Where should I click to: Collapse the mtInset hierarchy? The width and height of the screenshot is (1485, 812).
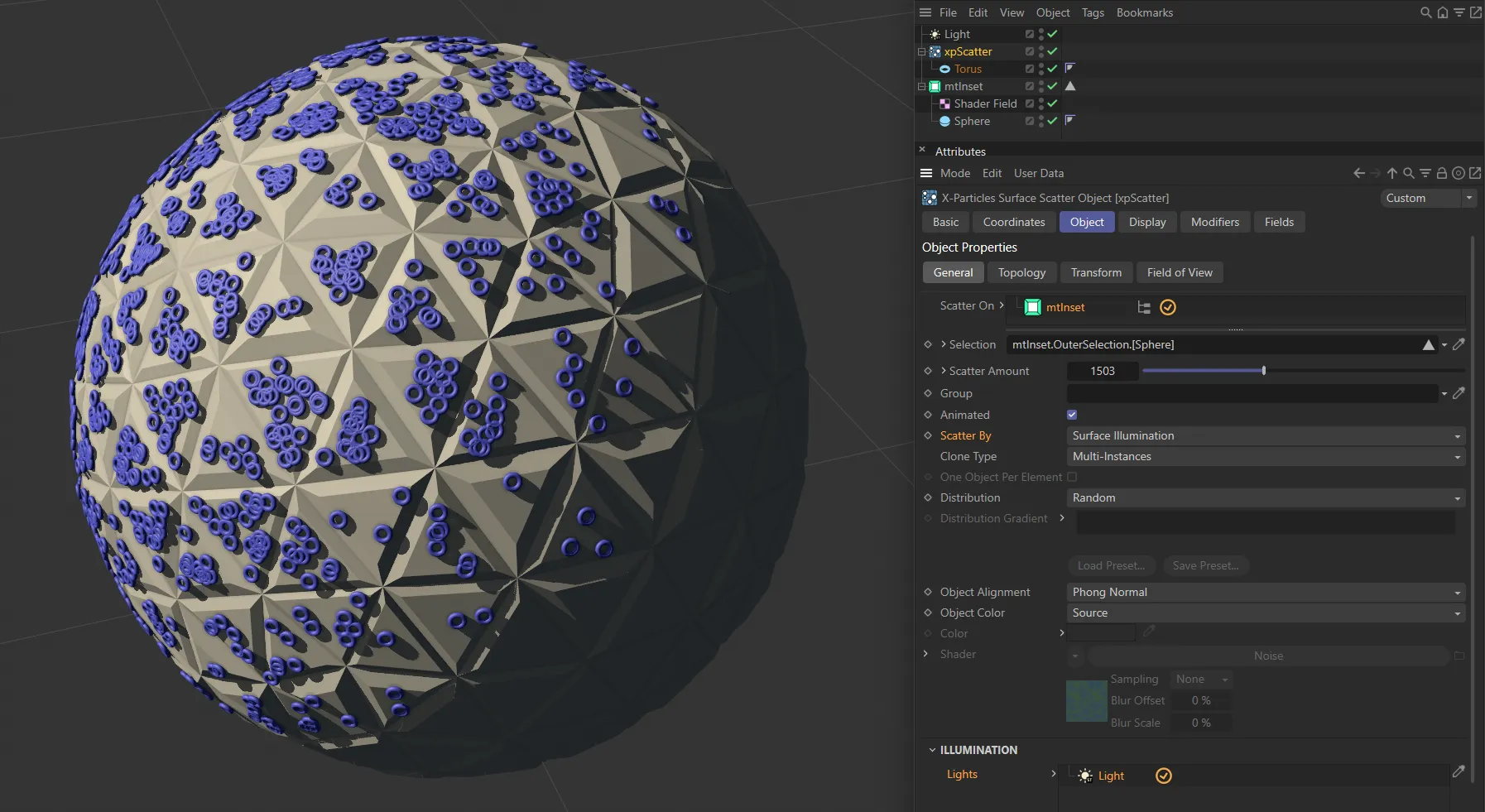click(x=920, y=86)
